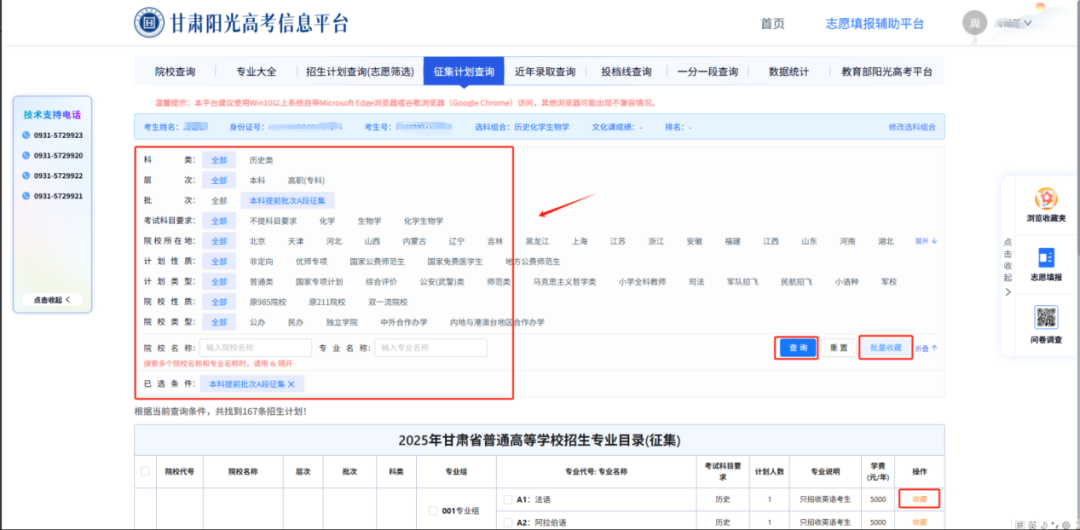Select 优师专项 plan nature
The width and height of the screenshot is (1080, 530).
tap(311, 262)
